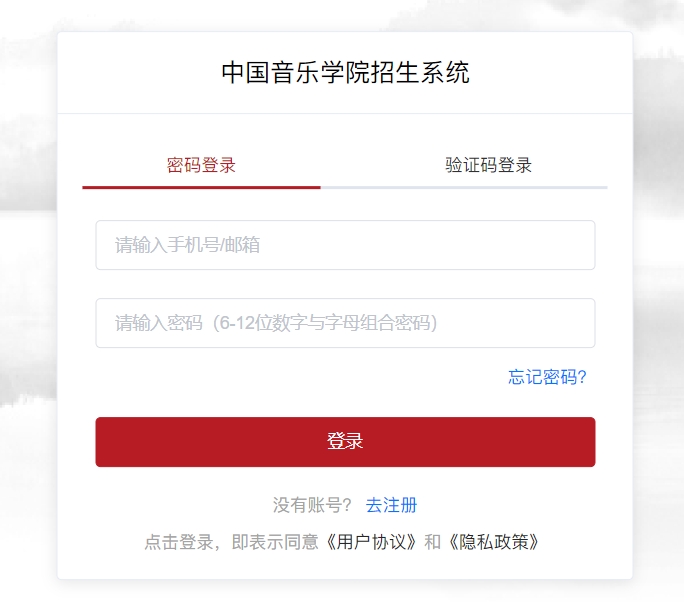This screenshot has height=602, width=684.
Task: Select the 请输入手机号/邮箱 placeholder text
Action: (x=187, y=245)
